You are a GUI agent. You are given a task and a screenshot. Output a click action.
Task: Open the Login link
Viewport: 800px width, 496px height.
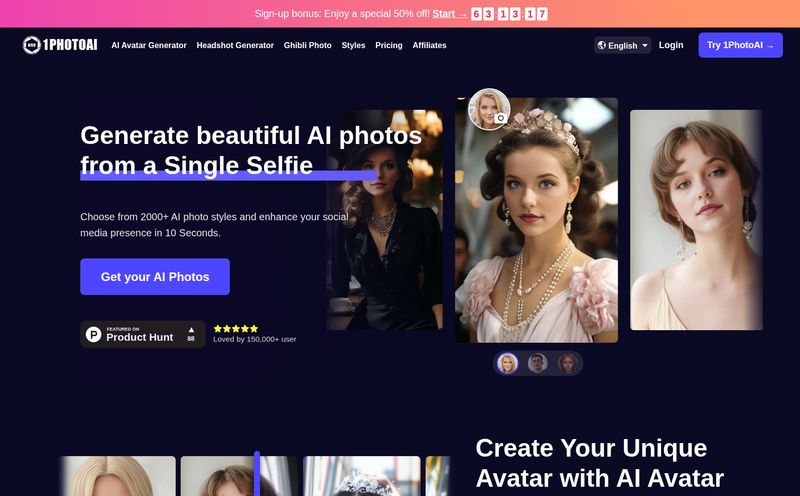tap(671, 45)
